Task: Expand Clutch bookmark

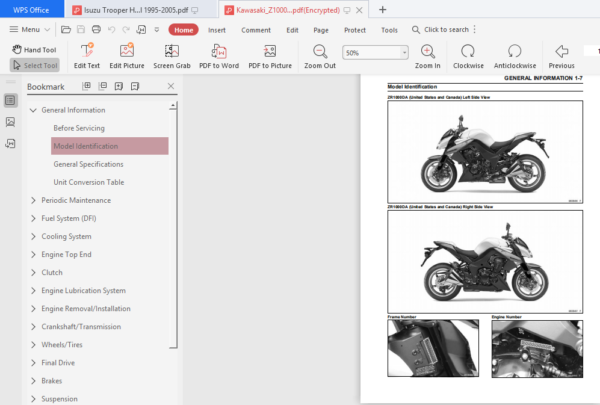Action: (x=33, y=273)
